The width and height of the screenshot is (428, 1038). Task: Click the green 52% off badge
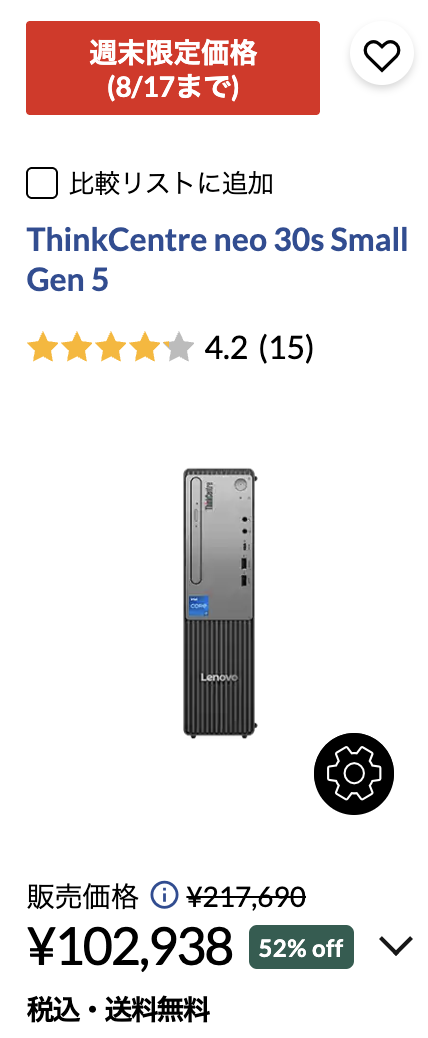click(301, 947)
